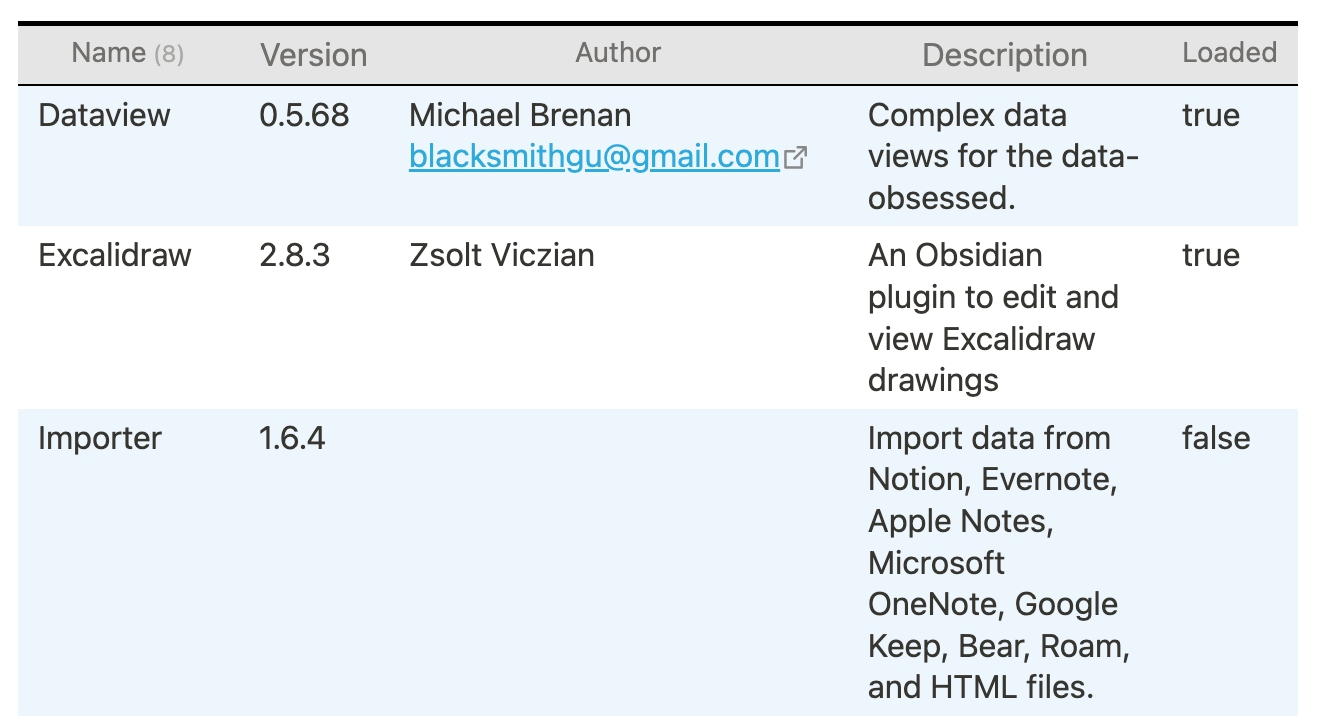
Task: Select the Importer description text
Action: tap(999, 562)
